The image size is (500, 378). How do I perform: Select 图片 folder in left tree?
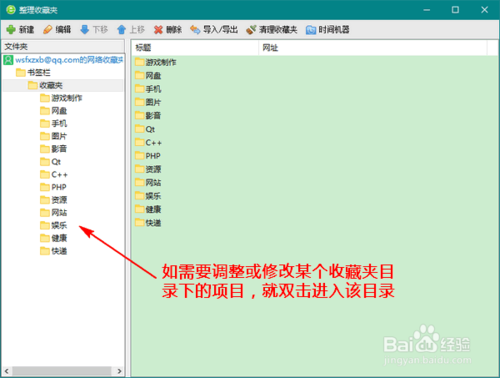tap(53, 136)
